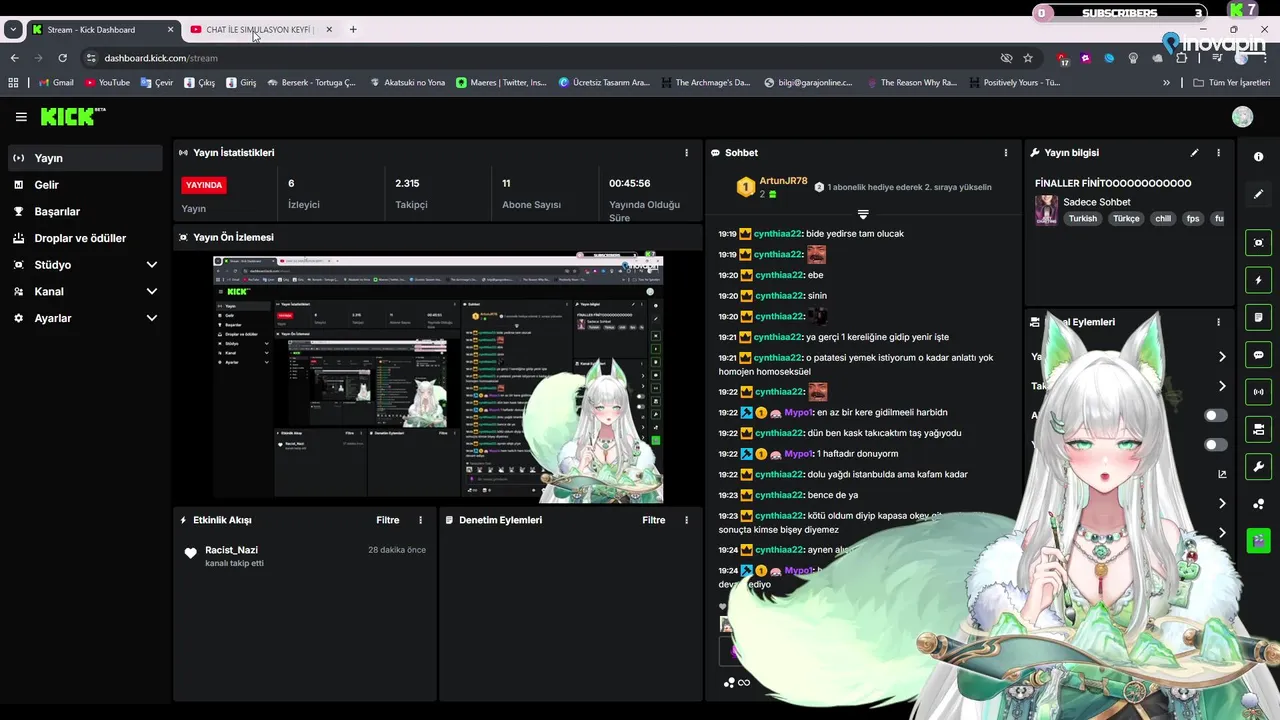This screenshot has height=720, width=1280.
Task: Click ArtunJR78 in chat leaderboard
Action: pyautogui.click(x=783, y=181)
